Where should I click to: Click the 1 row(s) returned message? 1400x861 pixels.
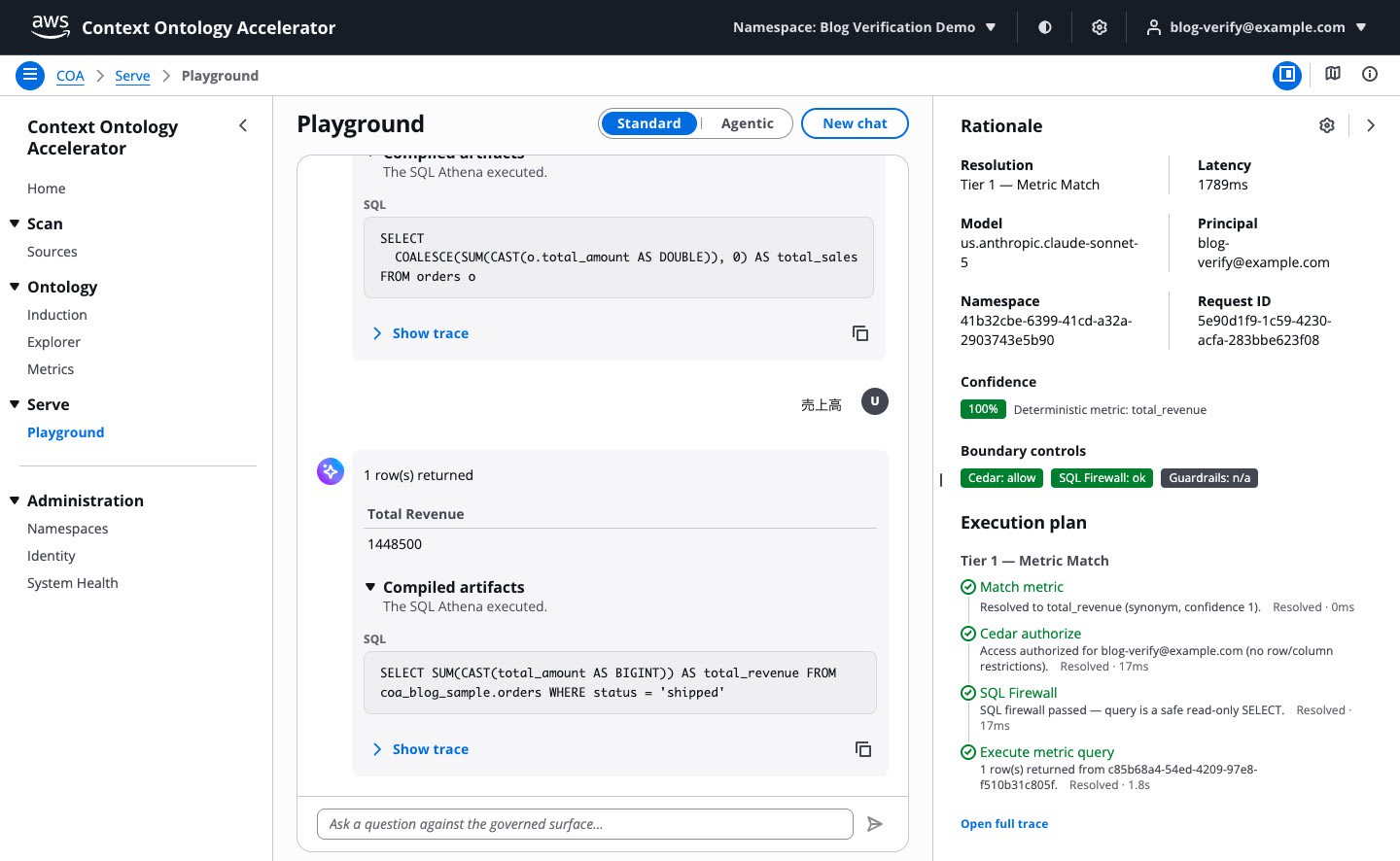click(418, 475)
